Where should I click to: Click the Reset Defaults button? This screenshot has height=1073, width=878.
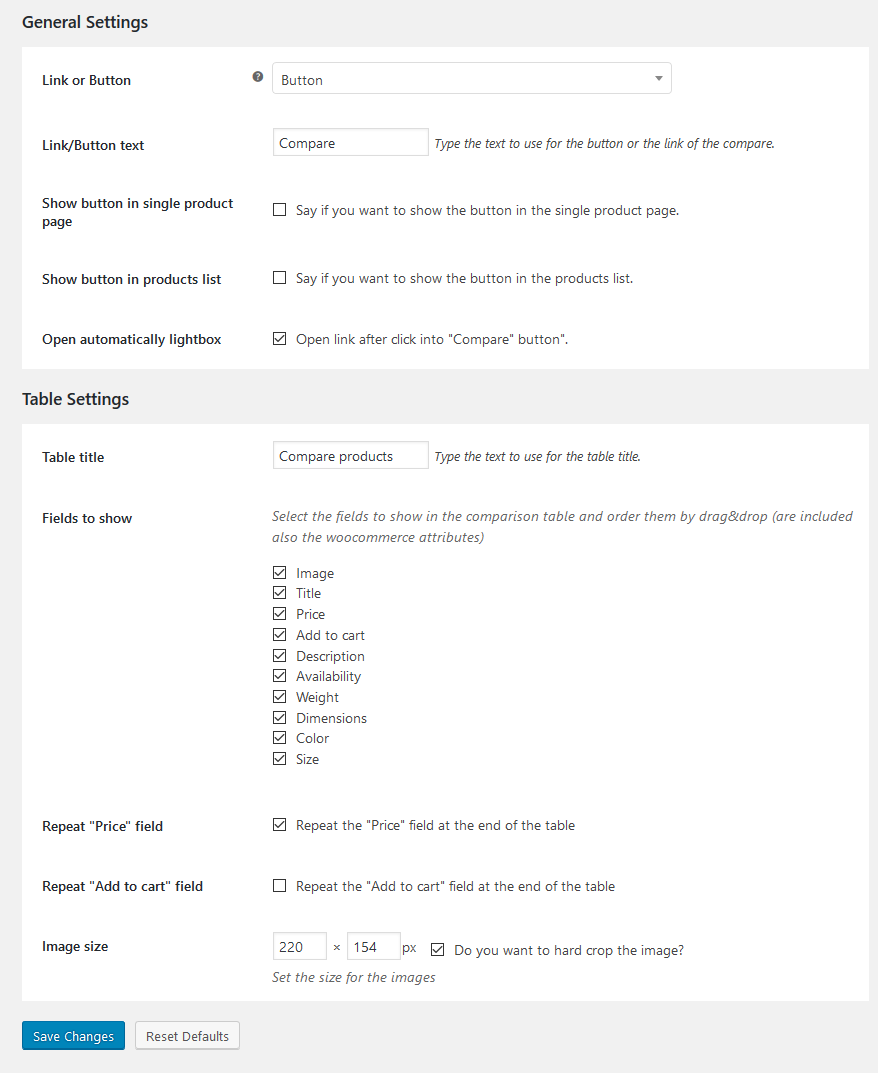tap(187, 1036)
